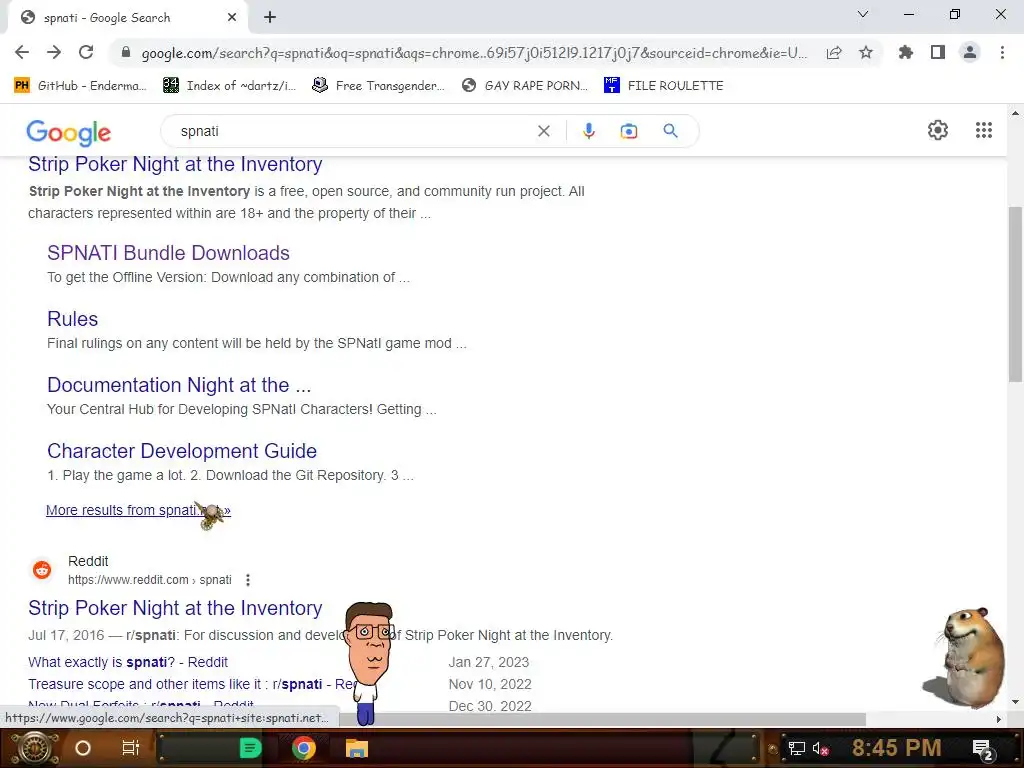The height and width of the screenshot is (768, 1024).
Task: Toggle the browser side panel
Action: [x=938, y=52]
